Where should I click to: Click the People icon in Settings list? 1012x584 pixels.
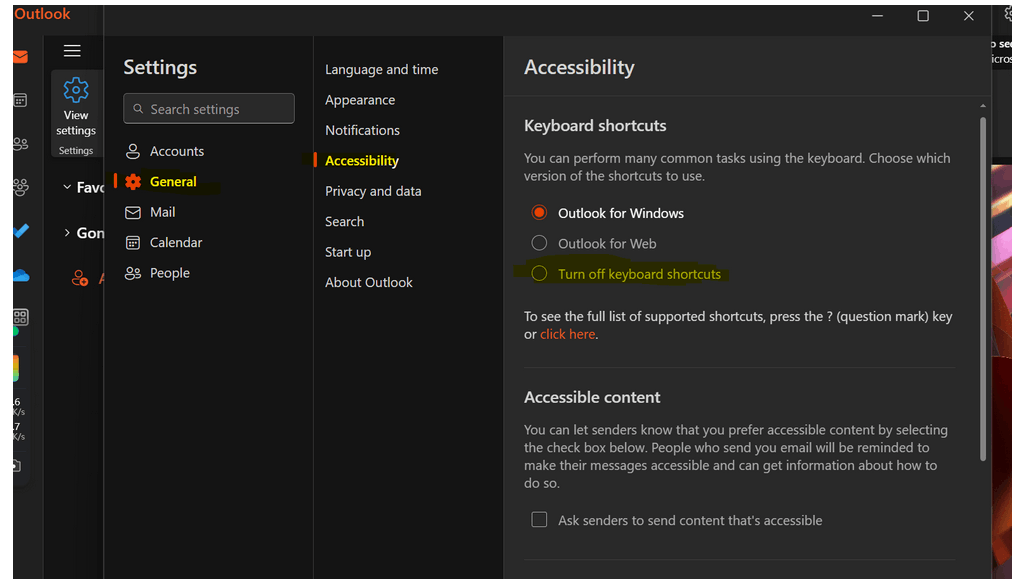(x=133, y=273)
